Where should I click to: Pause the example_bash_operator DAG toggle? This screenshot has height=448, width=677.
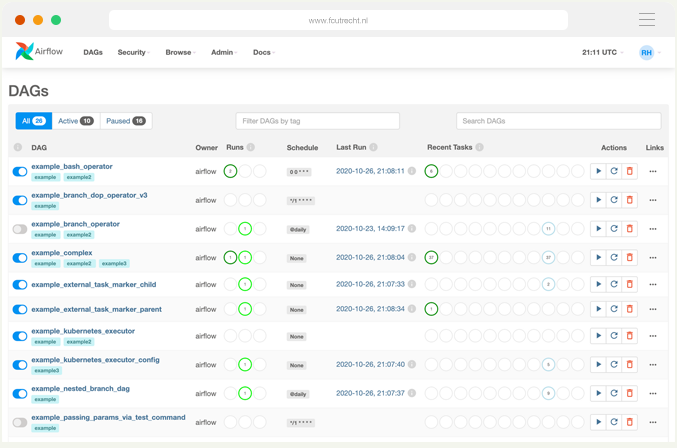(x=20, y=172)
